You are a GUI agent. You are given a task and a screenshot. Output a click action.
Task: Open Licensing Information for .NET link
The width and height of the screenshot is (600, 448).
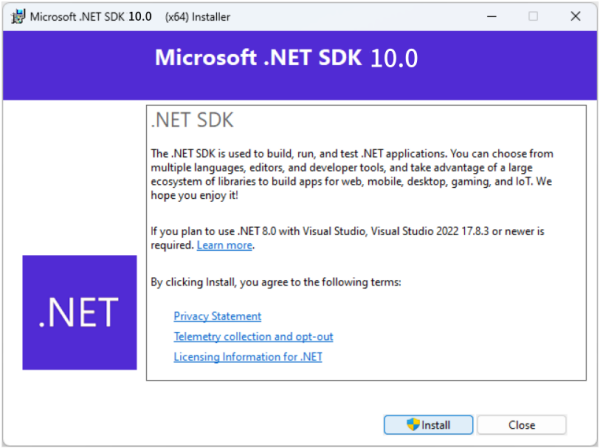pos(248,357)
